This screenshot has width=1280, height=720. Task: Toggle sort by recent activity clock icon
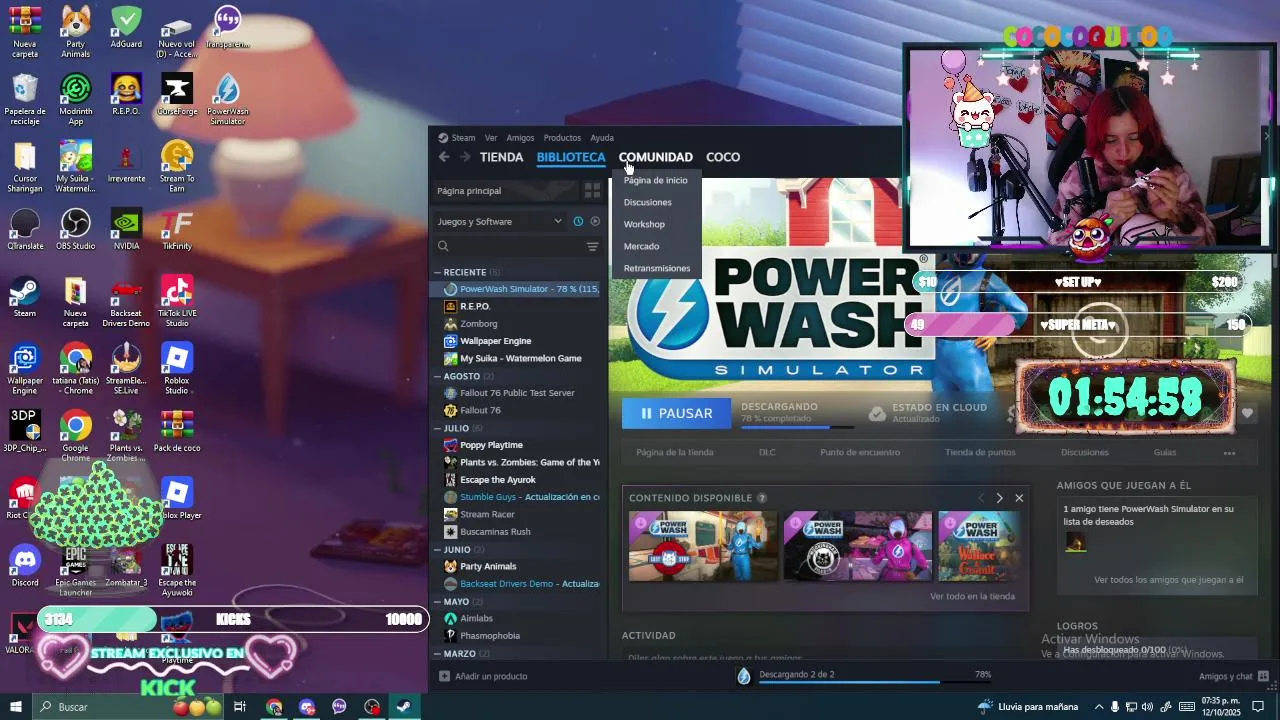pos(578,221)
